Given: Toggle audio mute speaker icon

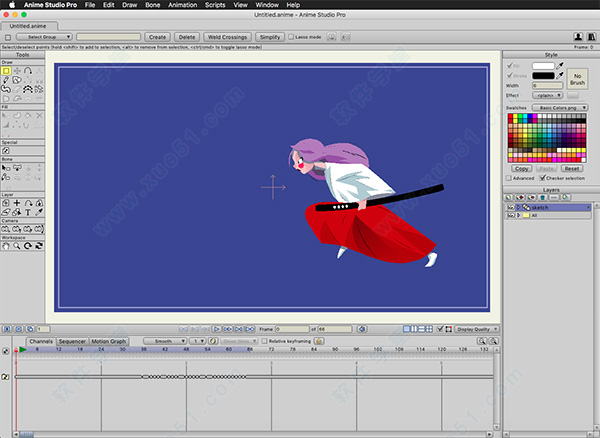Looking at the screenshot, I should click(x=362, y=329).
